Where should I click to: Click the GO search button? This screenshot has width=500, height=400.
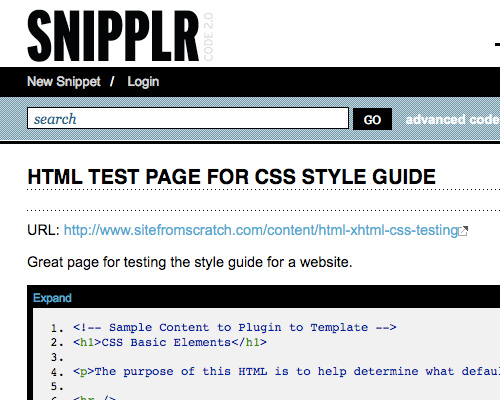coord(372,119)
